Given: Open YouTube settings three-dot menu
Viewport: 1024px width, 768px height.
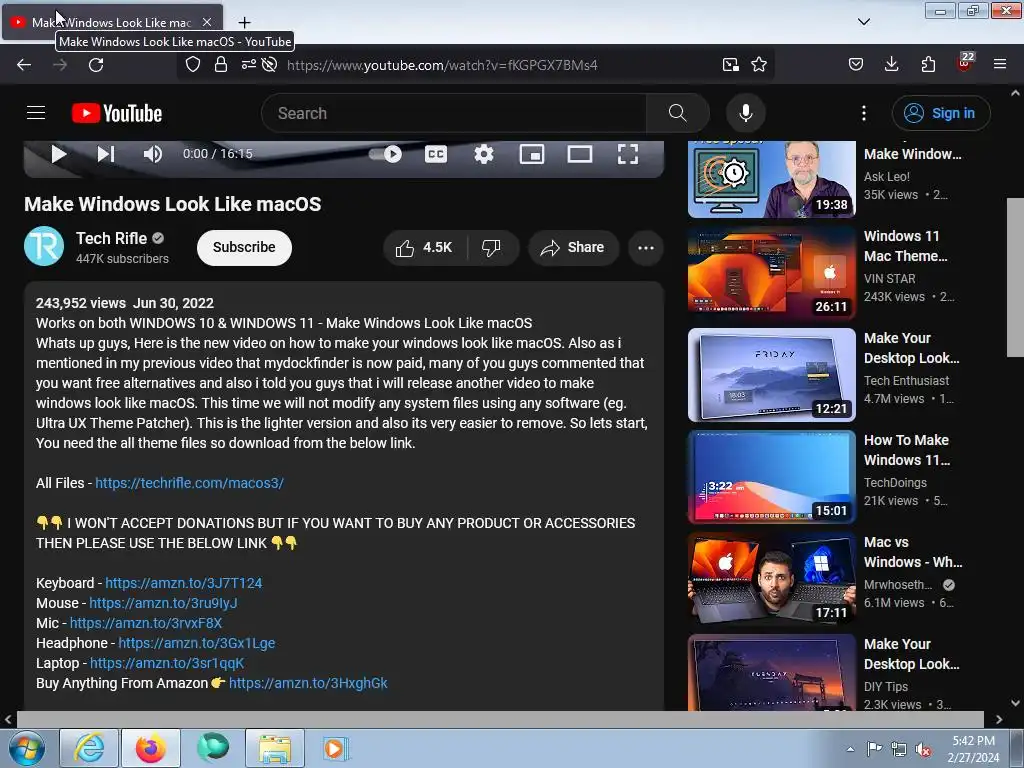Looking at the screenshot, I should [x=864, y=113].
